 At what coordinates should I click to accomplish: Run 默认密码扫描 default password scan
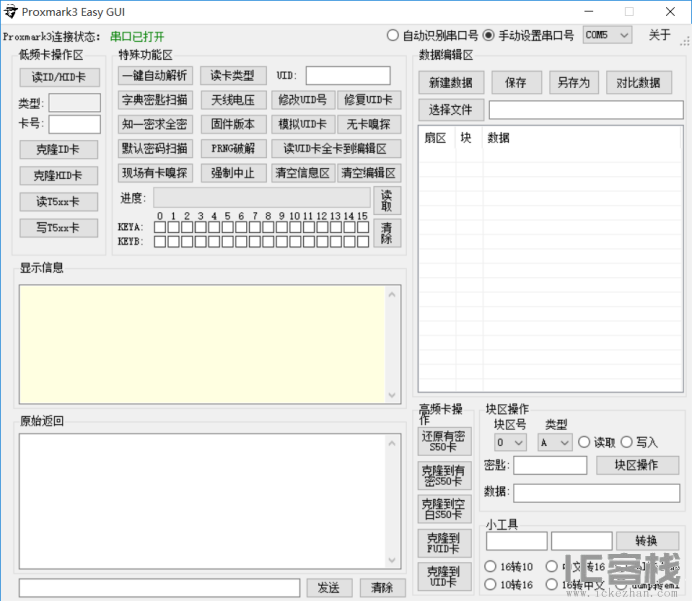(155, 149)
